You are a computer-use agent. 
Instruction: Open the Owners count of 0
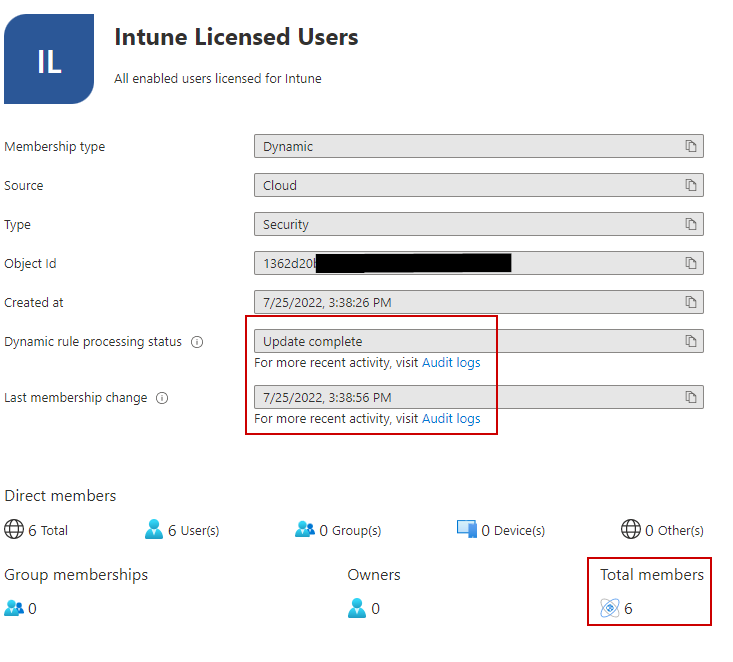[x=364, y=608]
